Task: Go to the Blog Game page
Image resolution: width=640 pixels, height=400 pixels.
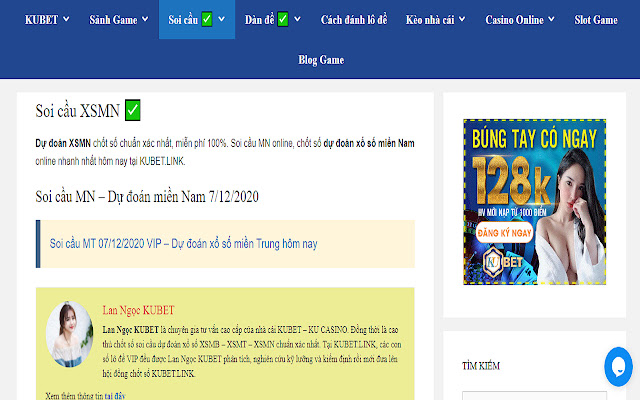Action: 321,60
